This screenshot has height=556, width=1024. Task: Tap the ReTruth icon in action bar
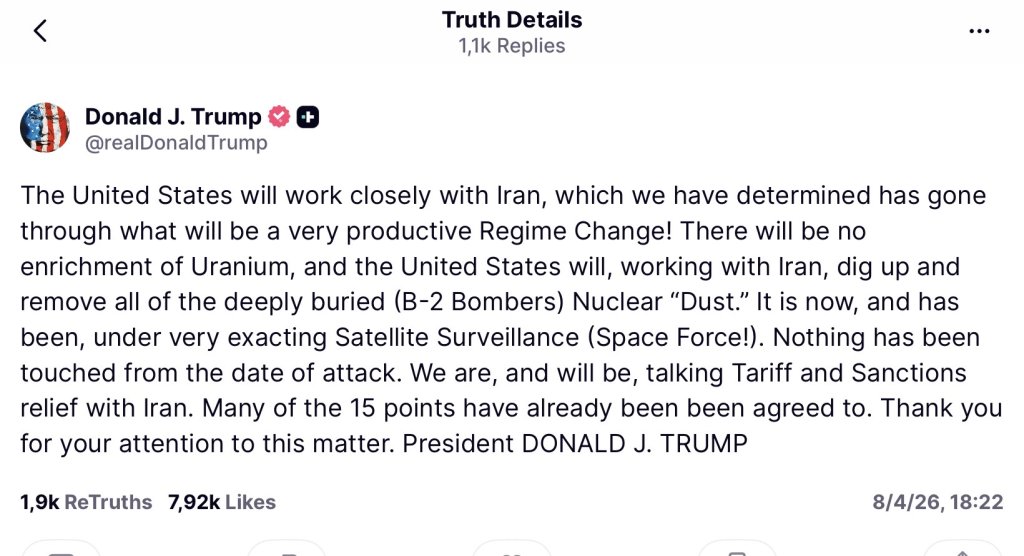click(x=286, y=551)
